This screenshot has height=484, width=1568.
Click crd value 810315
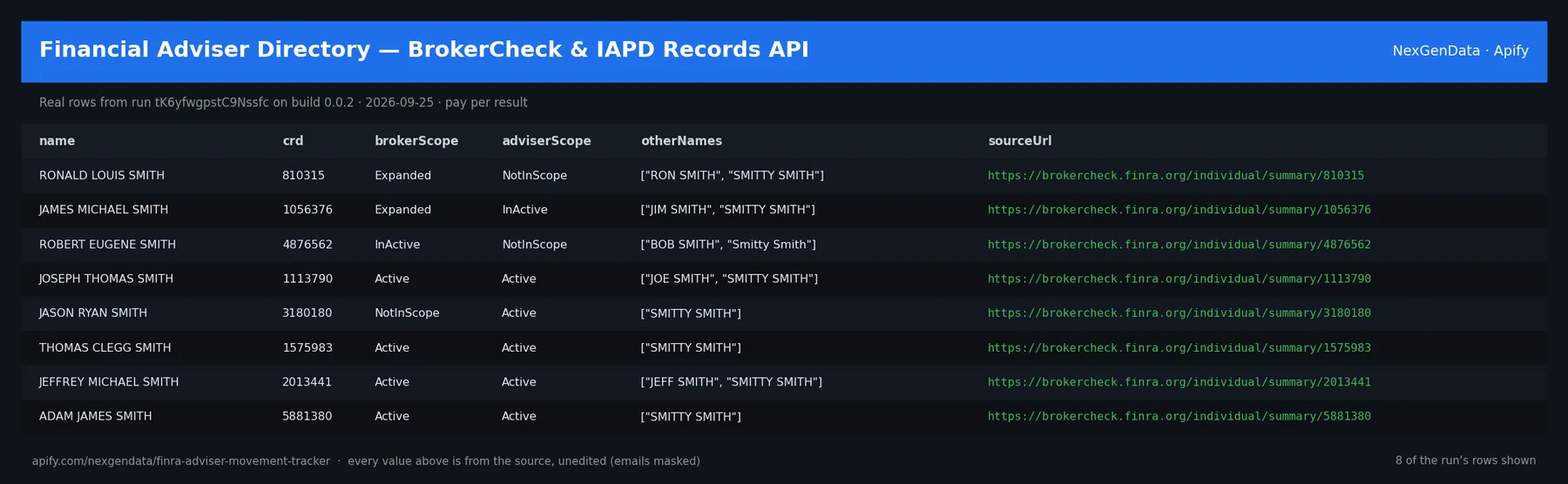[303, 176]
